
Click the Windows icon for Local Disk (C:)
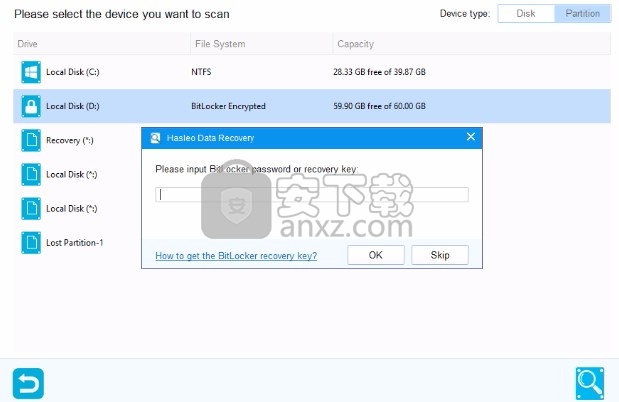31,72
